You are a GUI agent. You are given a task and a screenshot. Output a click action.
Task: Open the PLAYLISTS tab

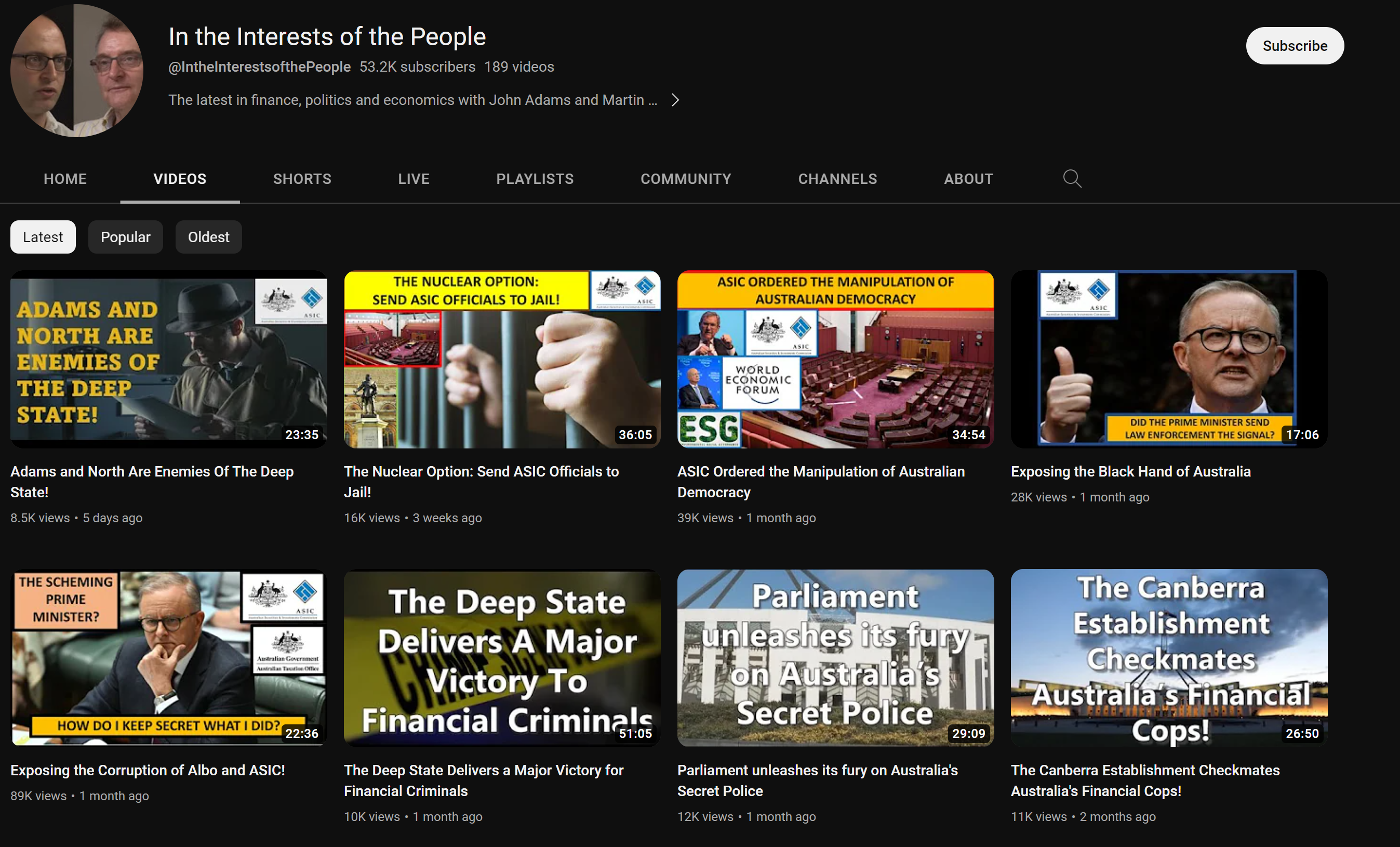coord(535,179)
